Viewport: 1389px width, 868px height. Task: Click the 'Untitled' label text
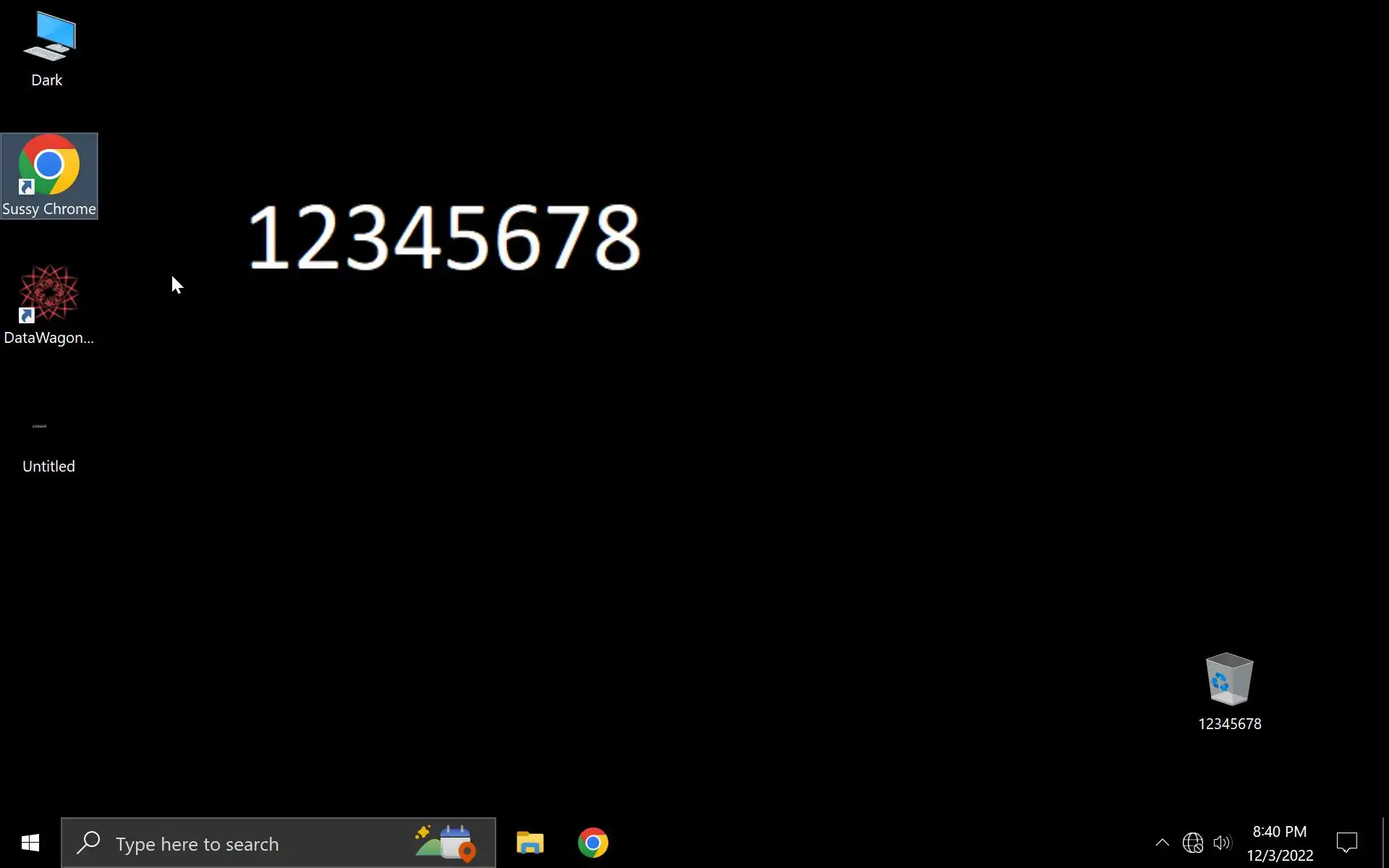click(48, 467)
